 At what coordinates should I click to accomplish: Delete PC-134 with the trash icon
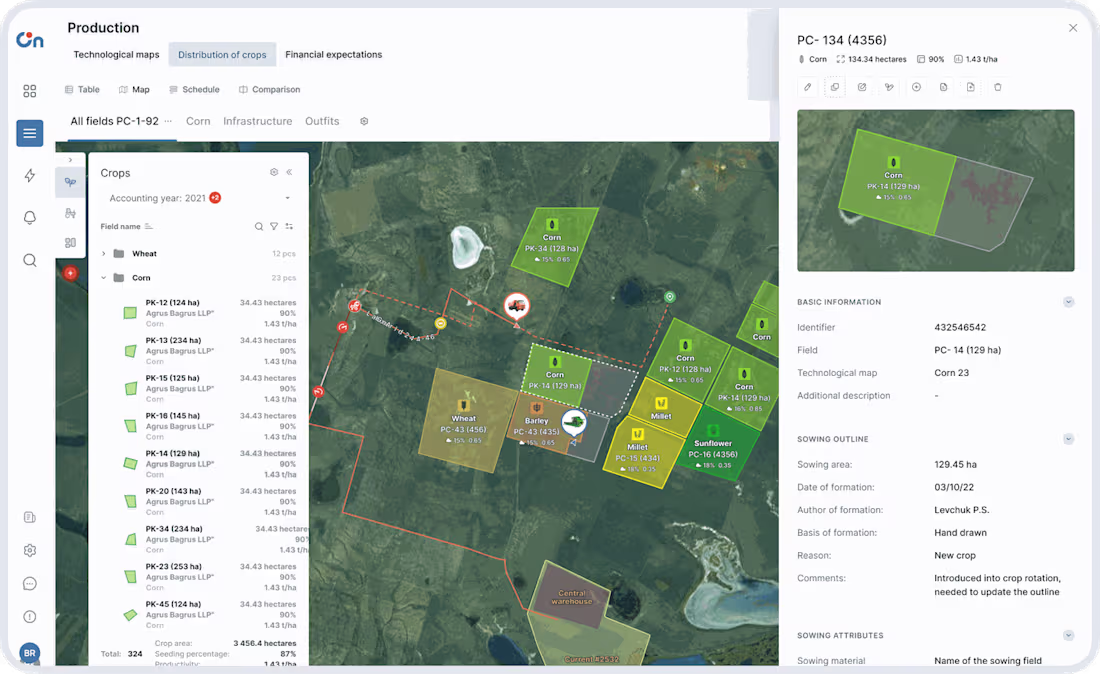(x=998, y=87)
